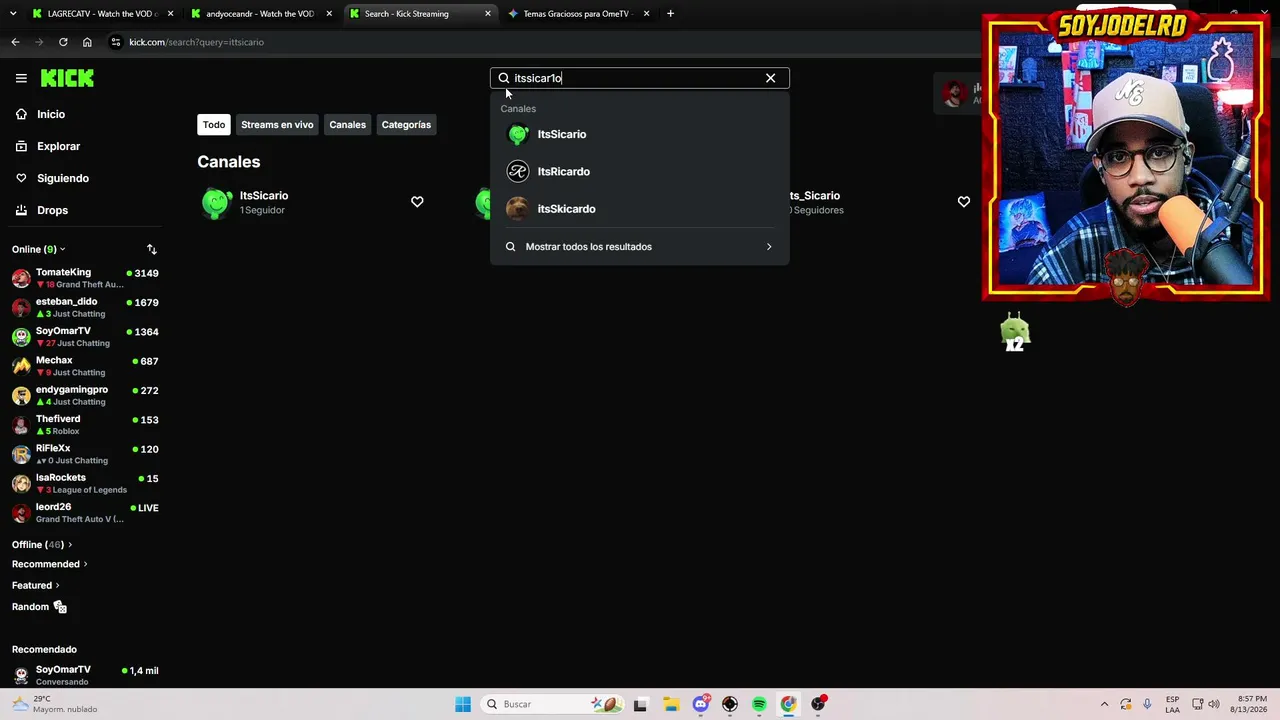Click the green KICK logo

tap(67, 78)
